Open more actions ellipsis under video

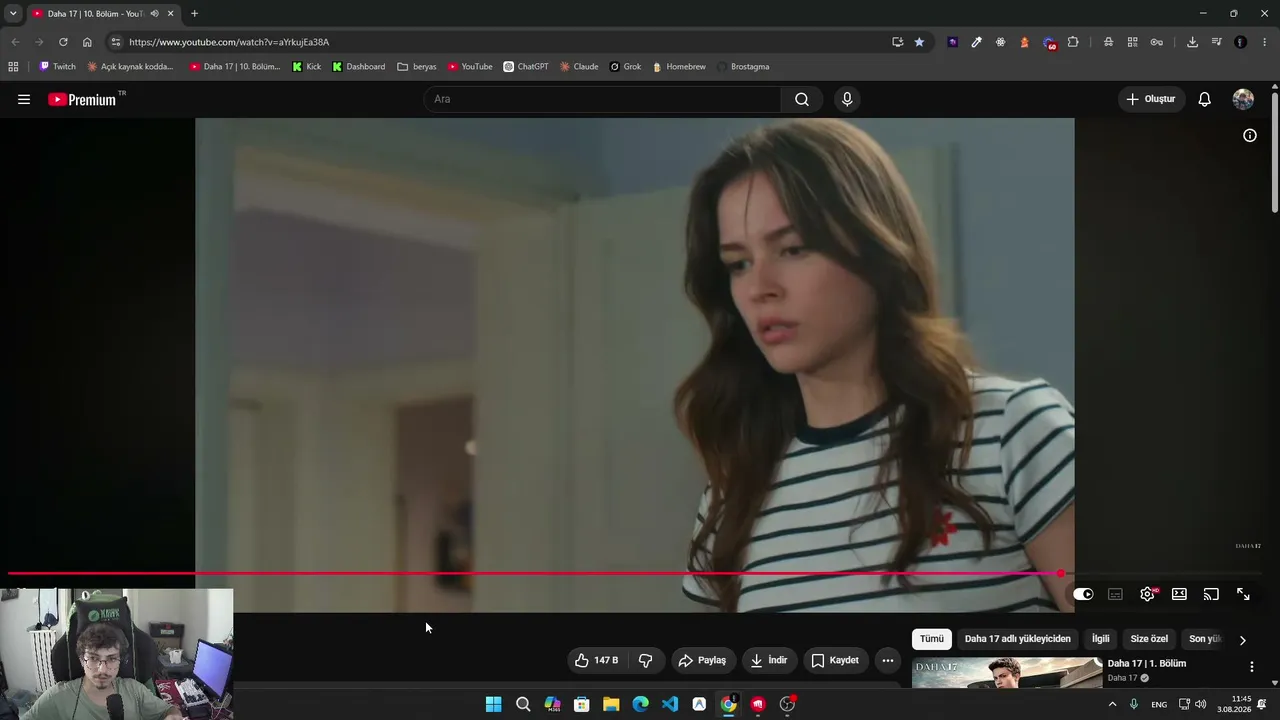coord(888,660)
